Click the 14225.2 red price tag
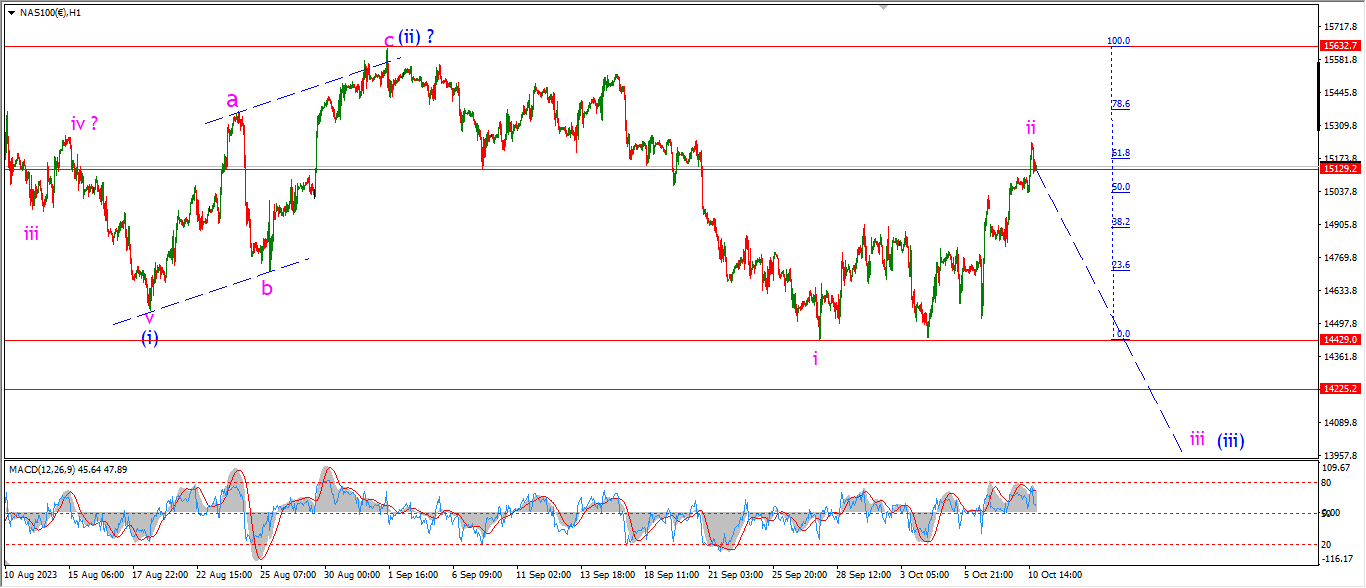 [x=1340, y=389]
